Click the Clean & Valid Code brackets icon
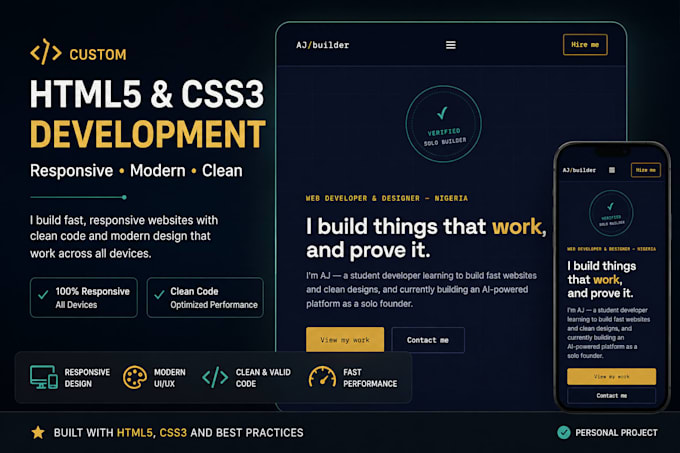The width and height of the screenshot is (680, 453). click(215, 377)
